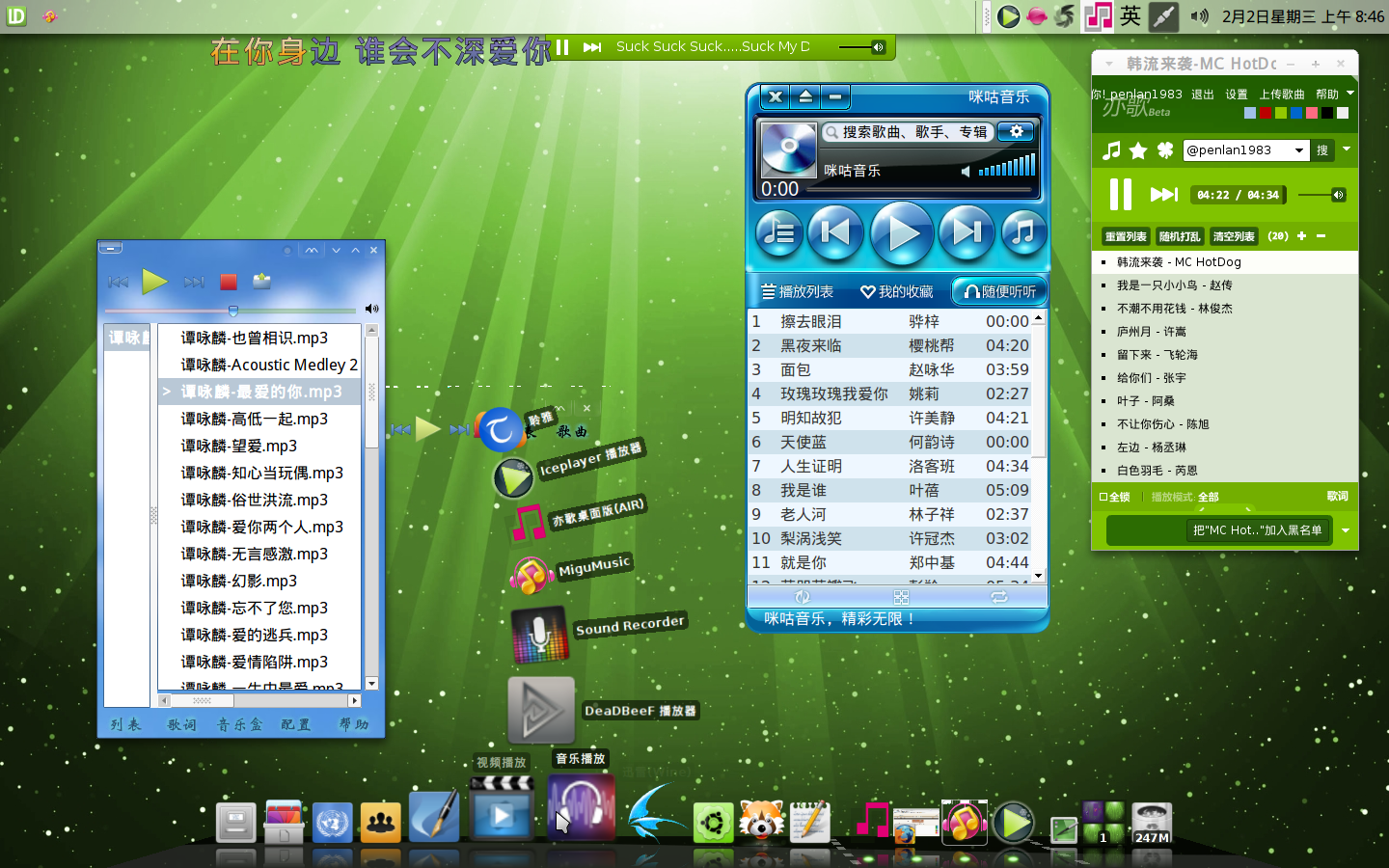Pause playback in 亦歌 green player
Screen dimensions: 1389x868
point(1120,195)
